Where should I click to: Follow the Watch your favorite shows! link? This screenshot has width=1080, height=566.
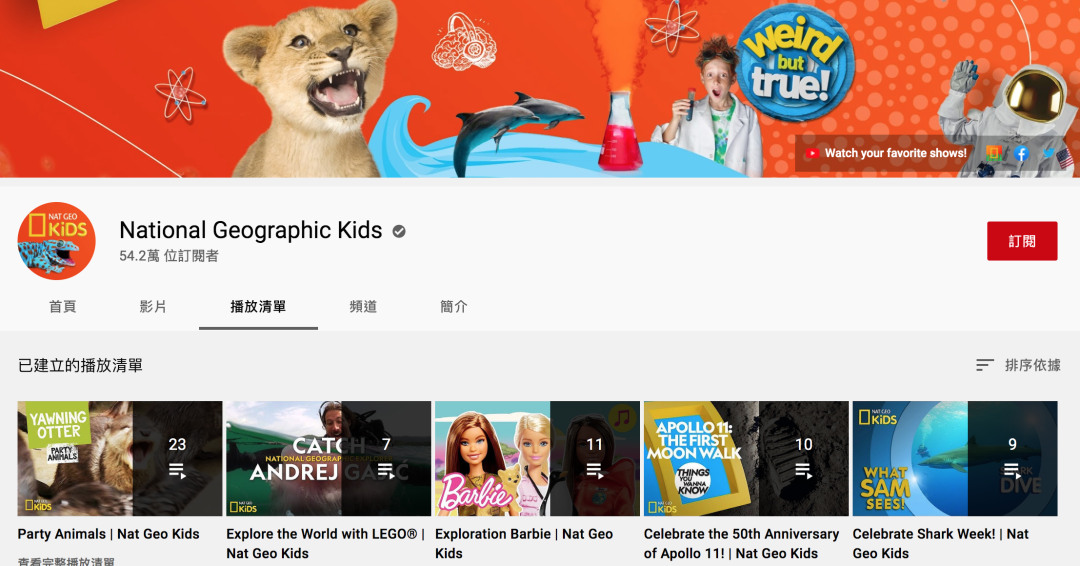coord(895,153)
